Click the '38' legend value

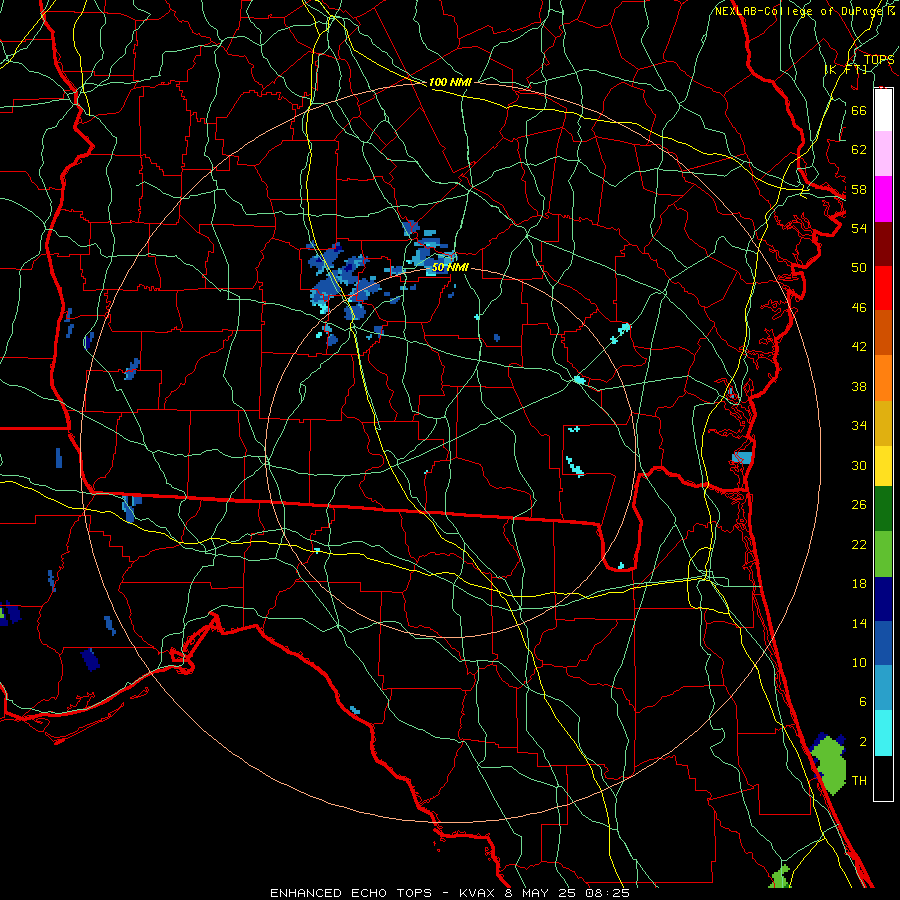859,386
